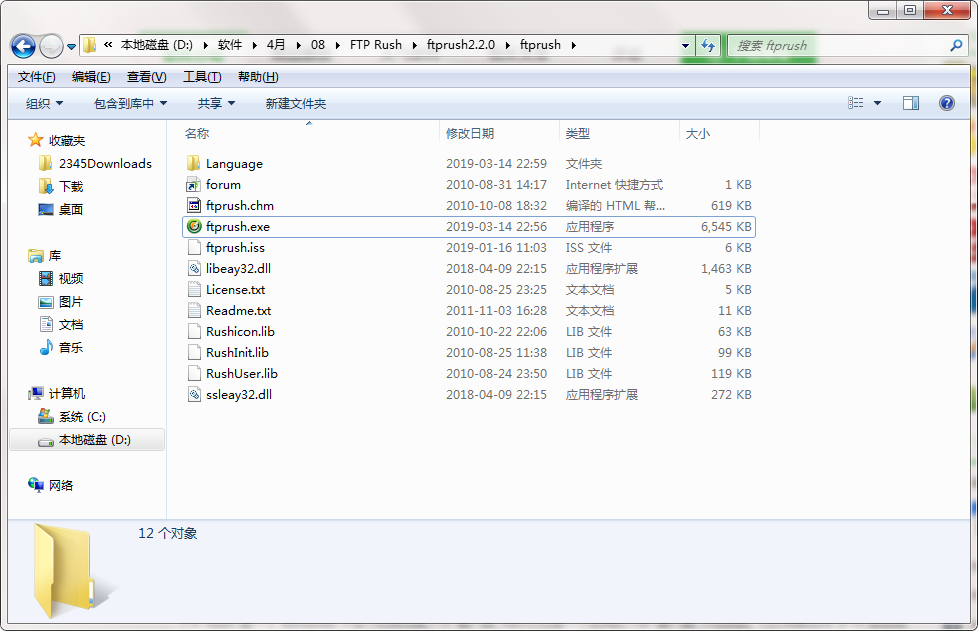Open the view options dropdown arrow
978x631 pixels.
(x=877, y=103)
